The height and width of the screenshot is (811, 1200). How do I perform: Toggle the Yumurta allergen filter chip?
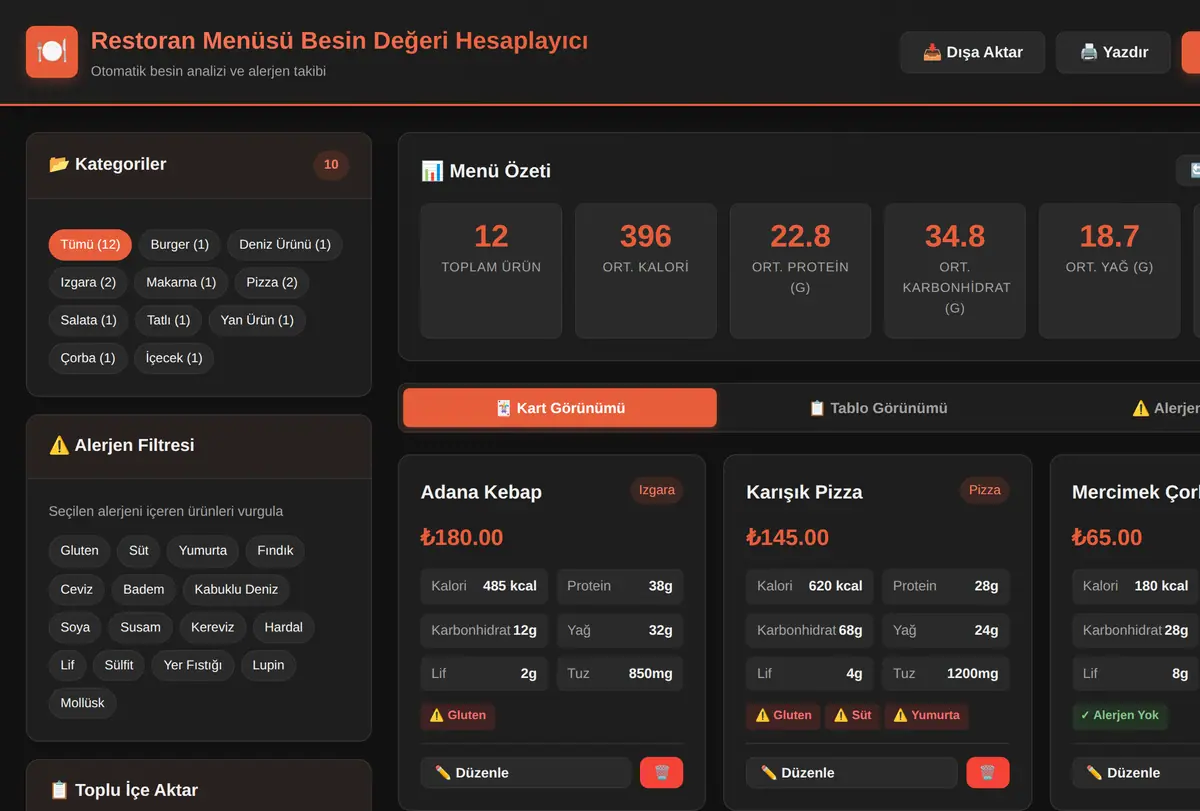[x=203, y=550]
